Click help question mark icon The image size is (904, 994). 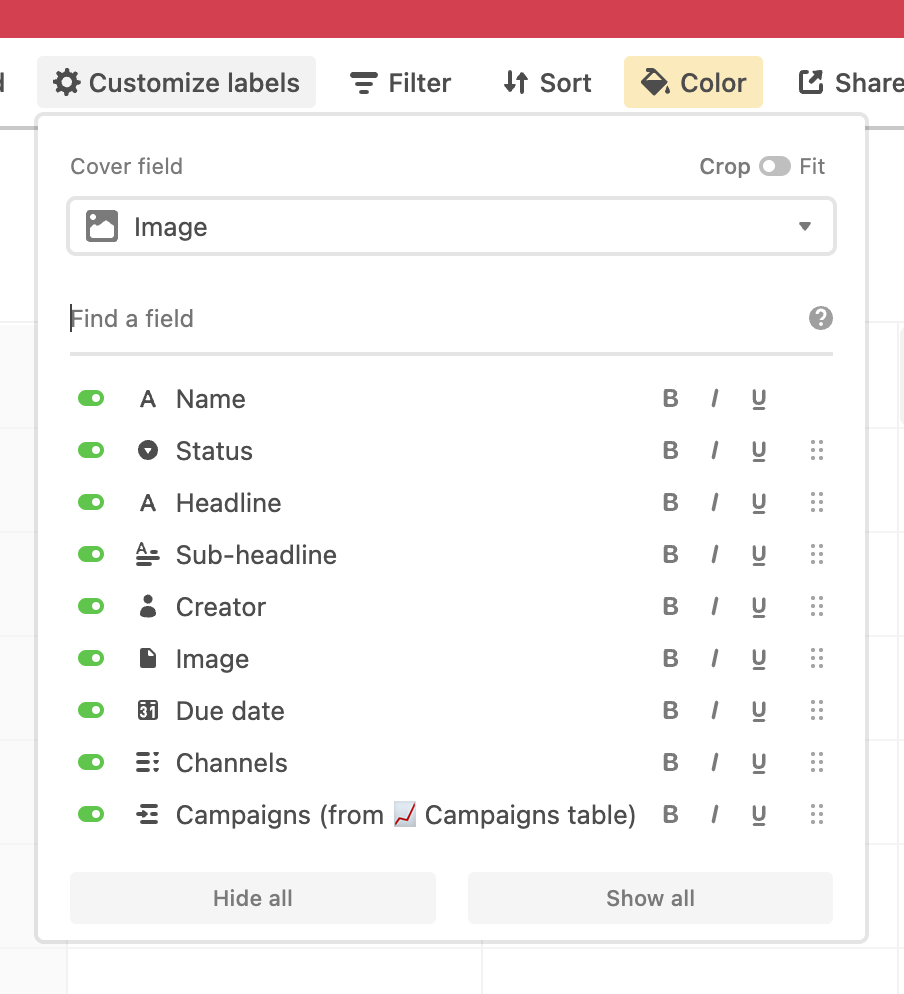coord(821,318)
